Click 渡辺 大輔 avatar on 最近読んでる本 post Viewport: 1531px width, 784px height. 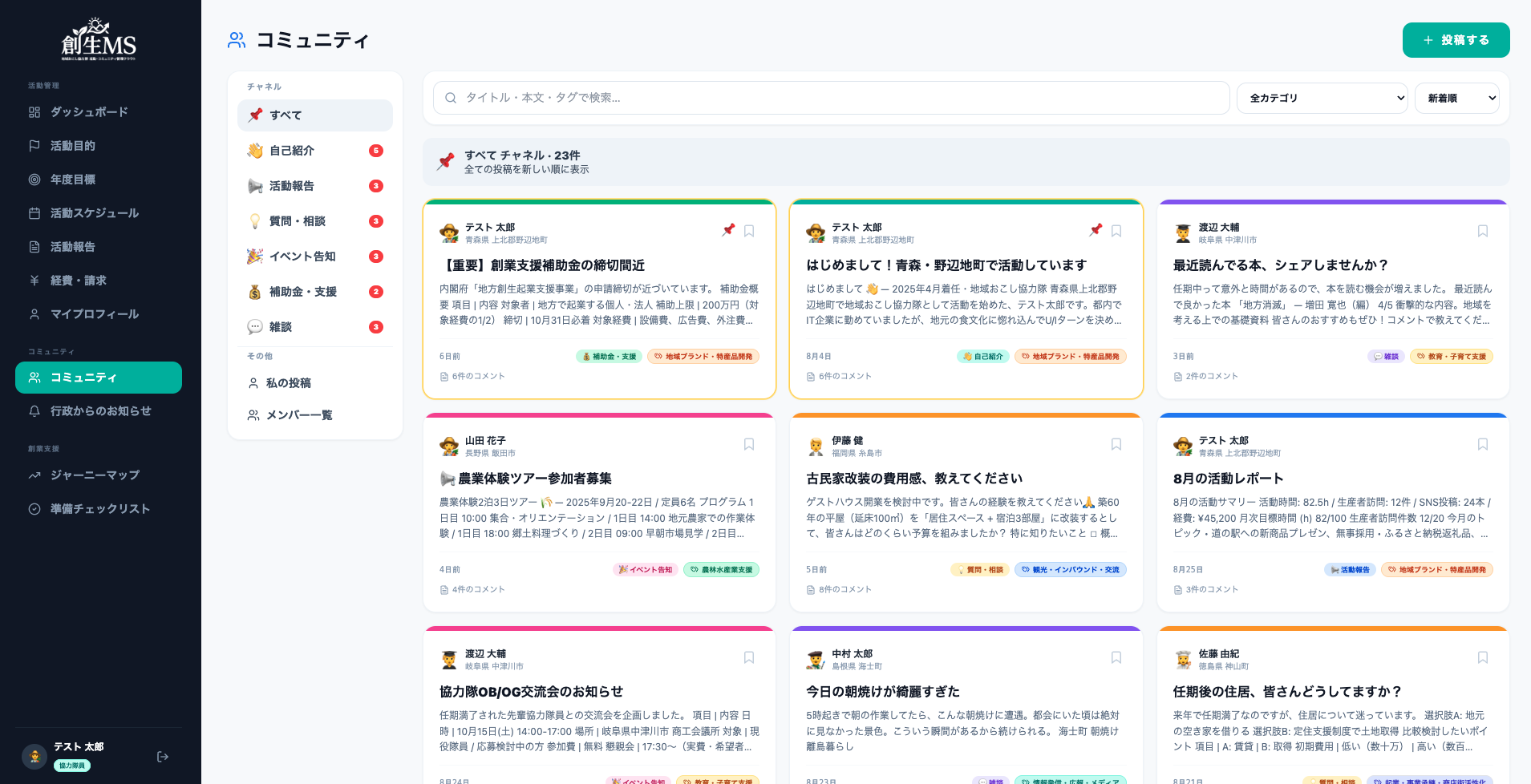click(x=1183, y=233)
